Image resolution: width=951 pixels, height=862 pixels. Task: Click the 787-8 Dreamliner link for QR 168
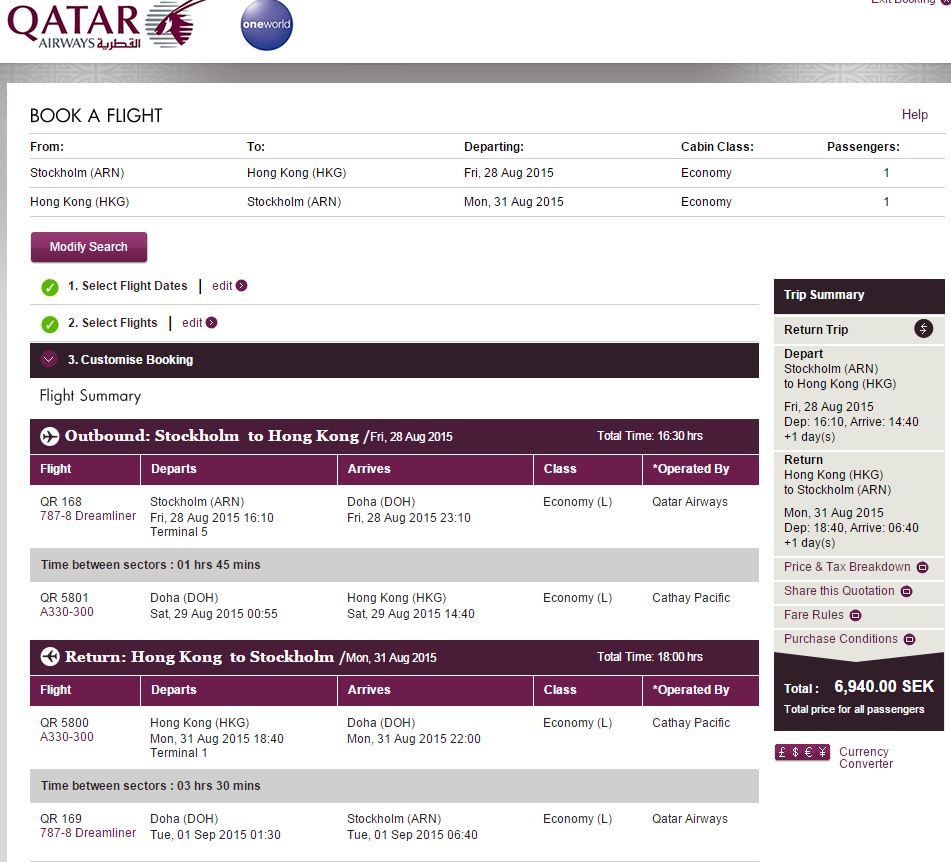[x=88, y=516]
